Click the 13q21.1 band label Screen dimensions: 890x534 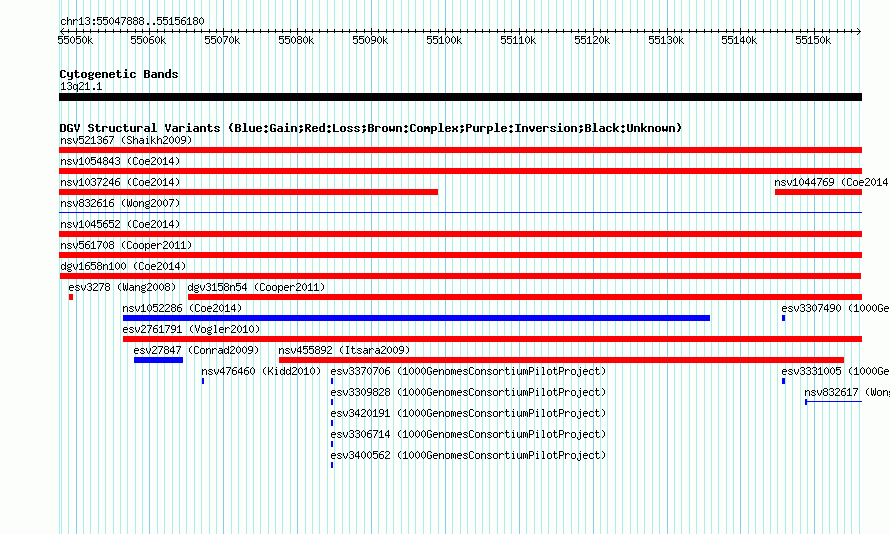click(x=81, y=86)
